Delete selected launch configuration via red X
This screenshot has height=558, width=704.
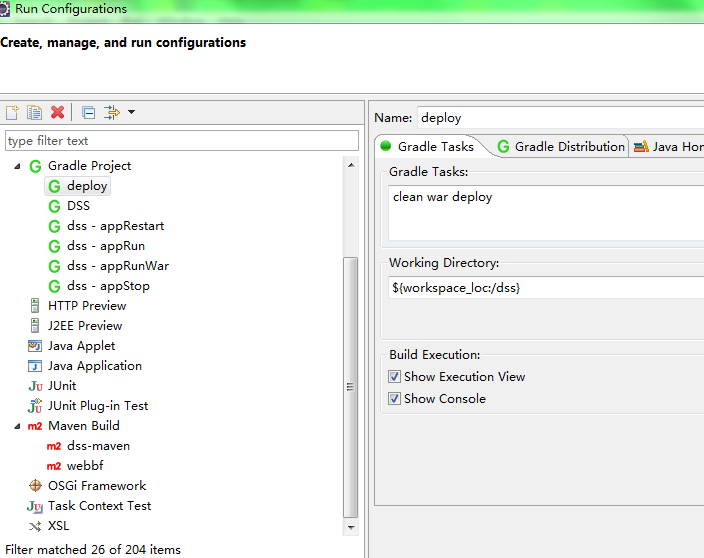57,112
